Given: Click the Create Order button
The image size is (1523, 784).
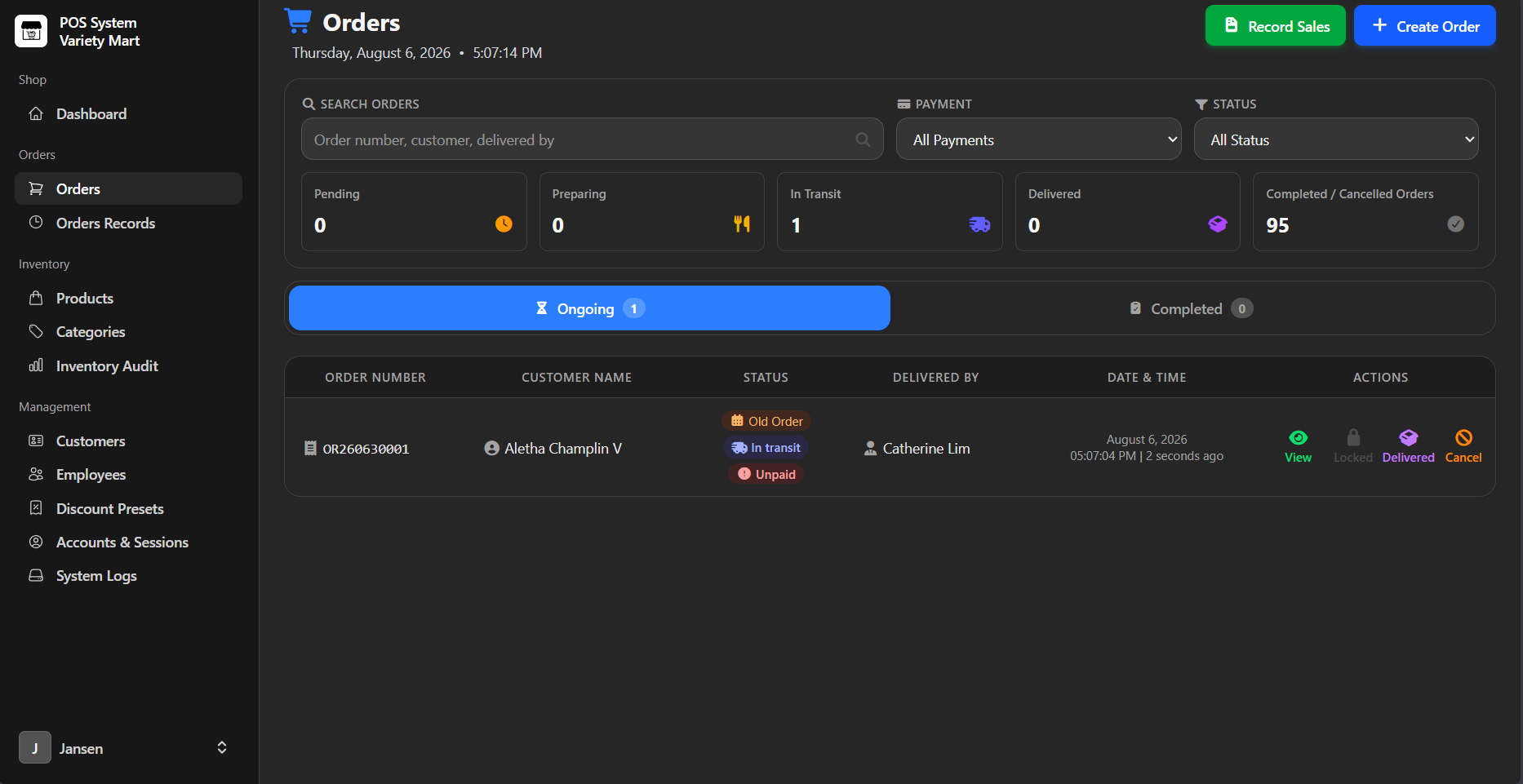Looking at the screenshot, I should [x=1424, y=26].
